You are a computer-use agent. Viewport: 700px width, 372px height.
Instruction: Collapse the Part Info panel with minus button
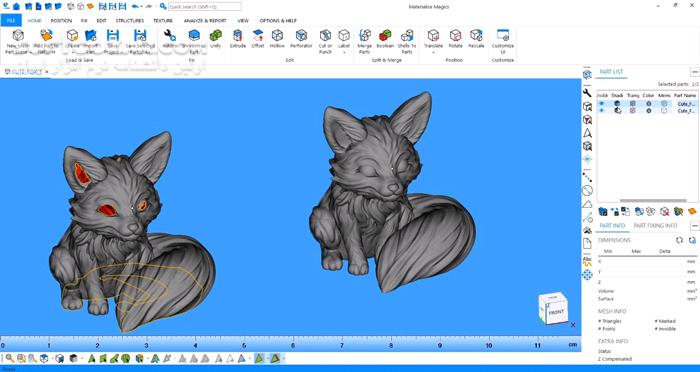tap(694, 226)
